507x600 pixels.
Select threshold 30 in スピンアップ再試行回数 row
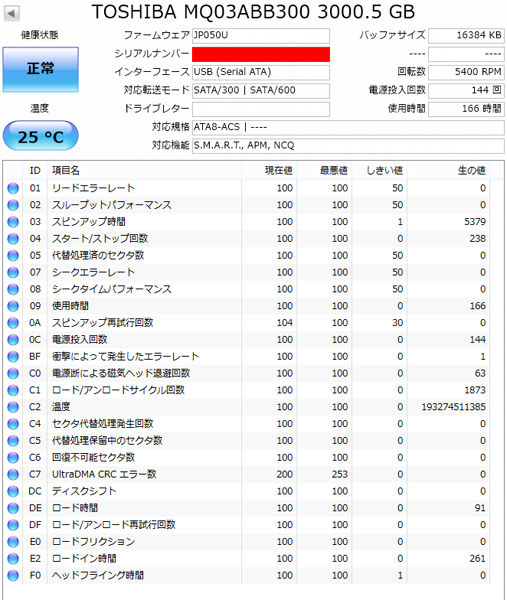click(x=398, y=323)
